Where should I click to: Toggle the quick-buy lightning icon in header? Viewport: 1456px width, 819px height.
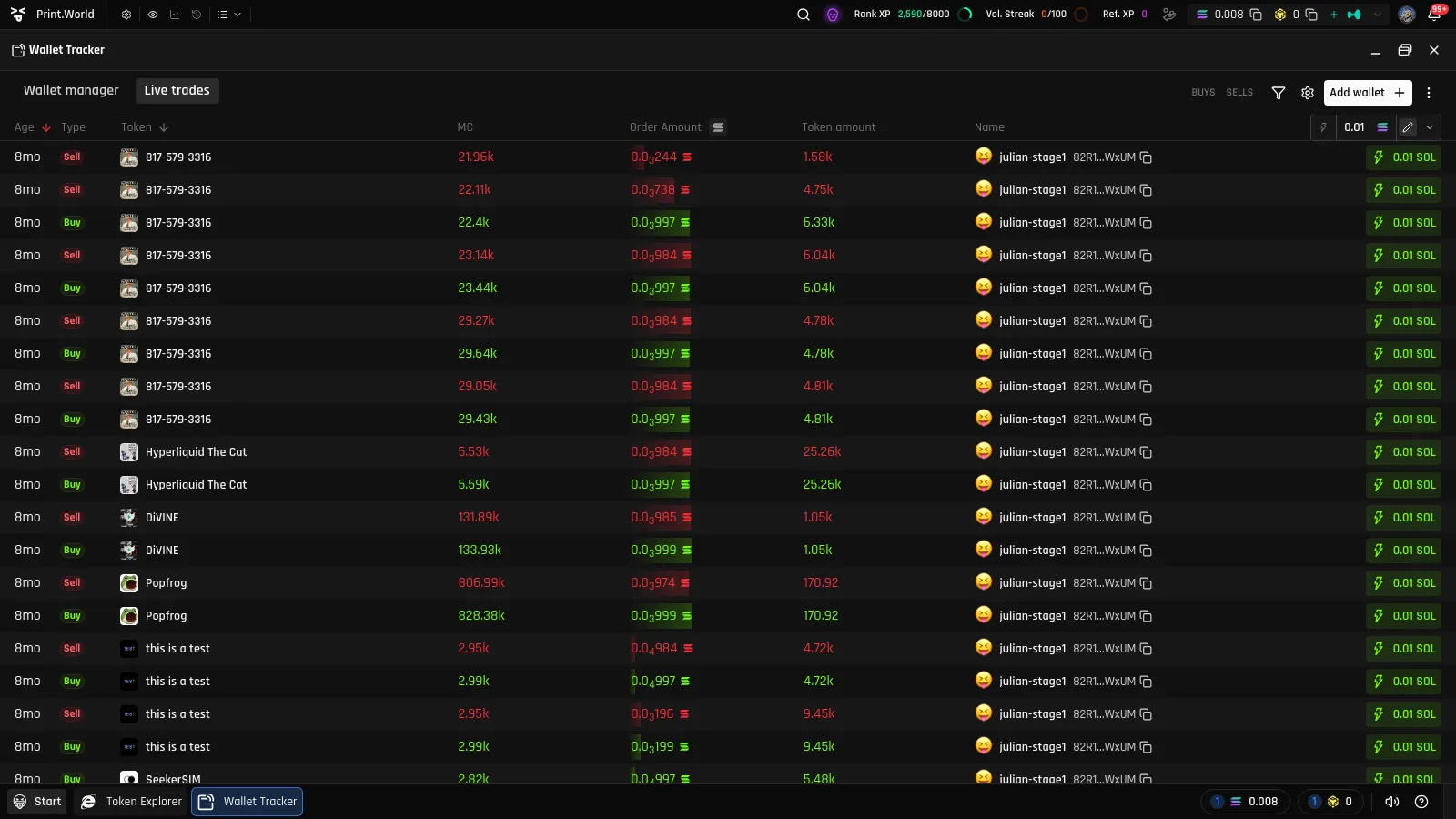point(1323,127)
